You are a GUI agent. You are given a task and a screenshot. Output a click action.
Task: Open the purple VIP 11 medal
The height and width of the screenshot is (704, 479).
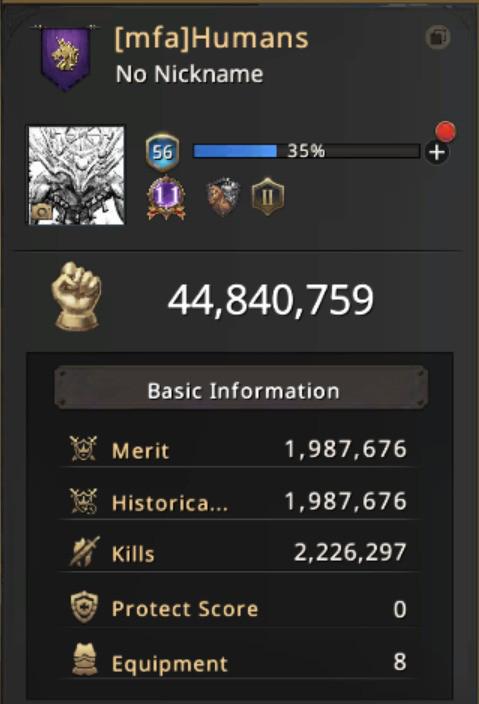click(x=166, y=198)
